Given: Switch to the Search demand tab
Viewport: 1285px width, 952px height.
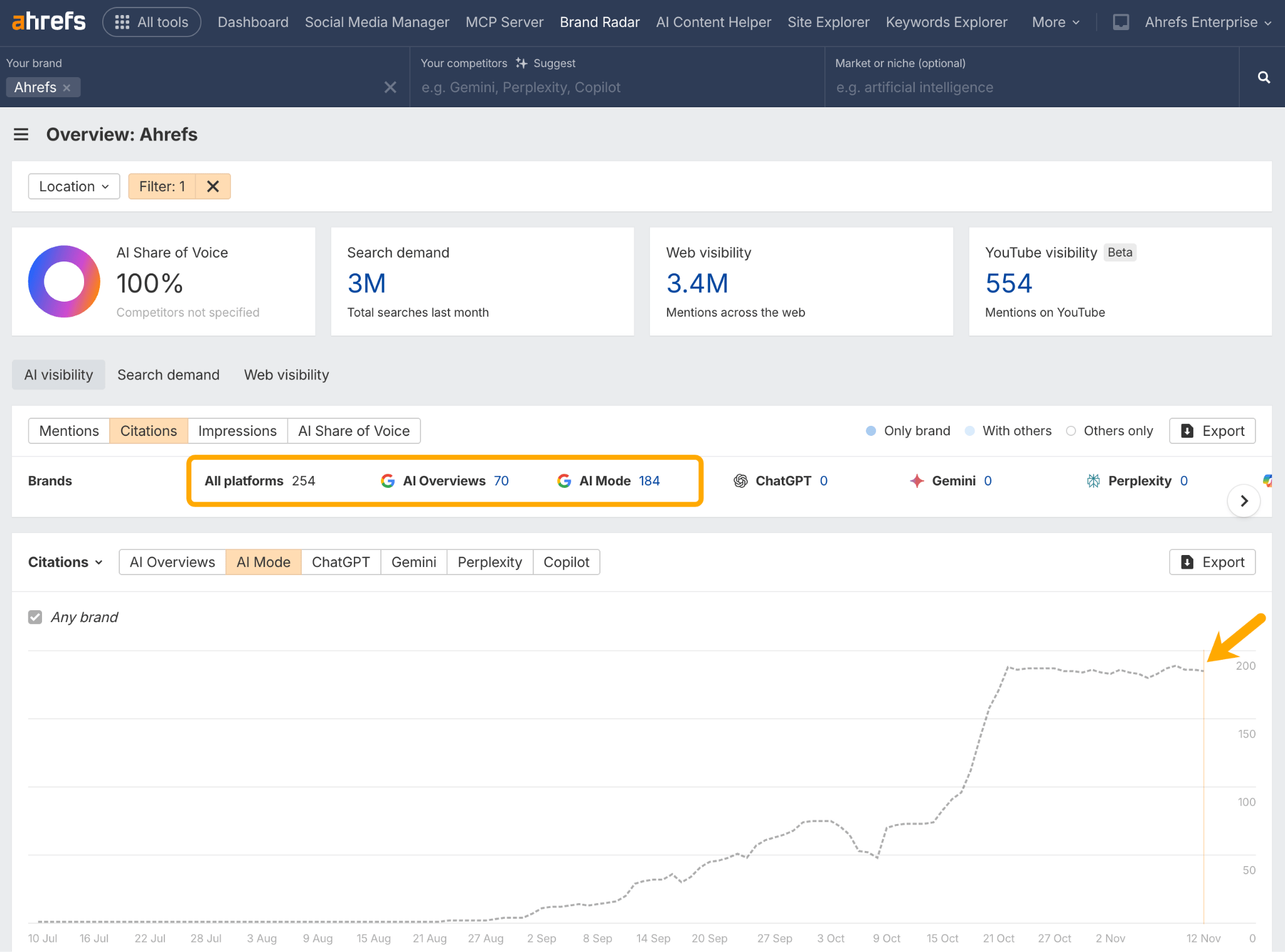Looking at the screenshot, I should click(168, 374).
